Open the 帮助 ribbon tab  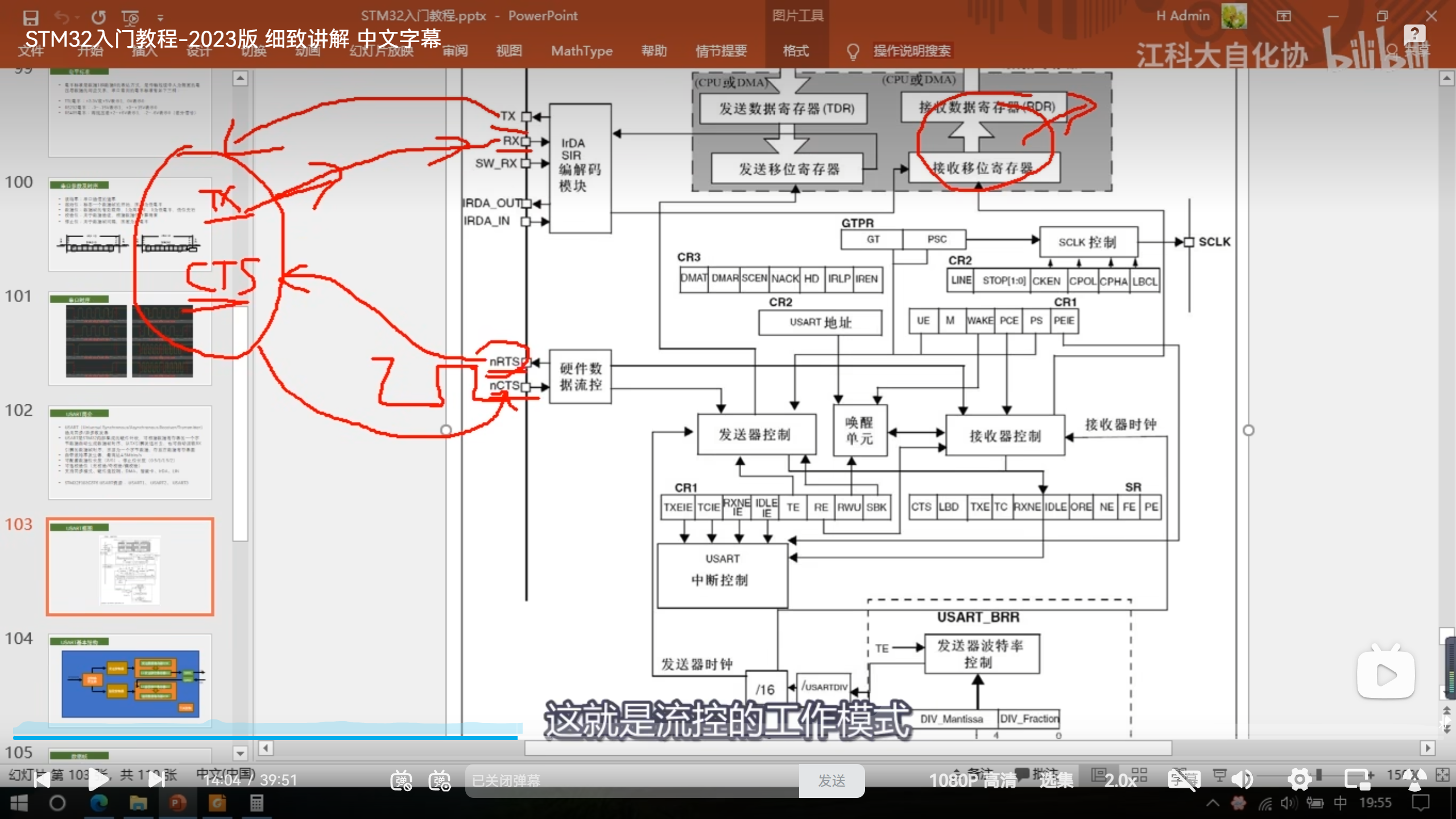click(653, 51)
